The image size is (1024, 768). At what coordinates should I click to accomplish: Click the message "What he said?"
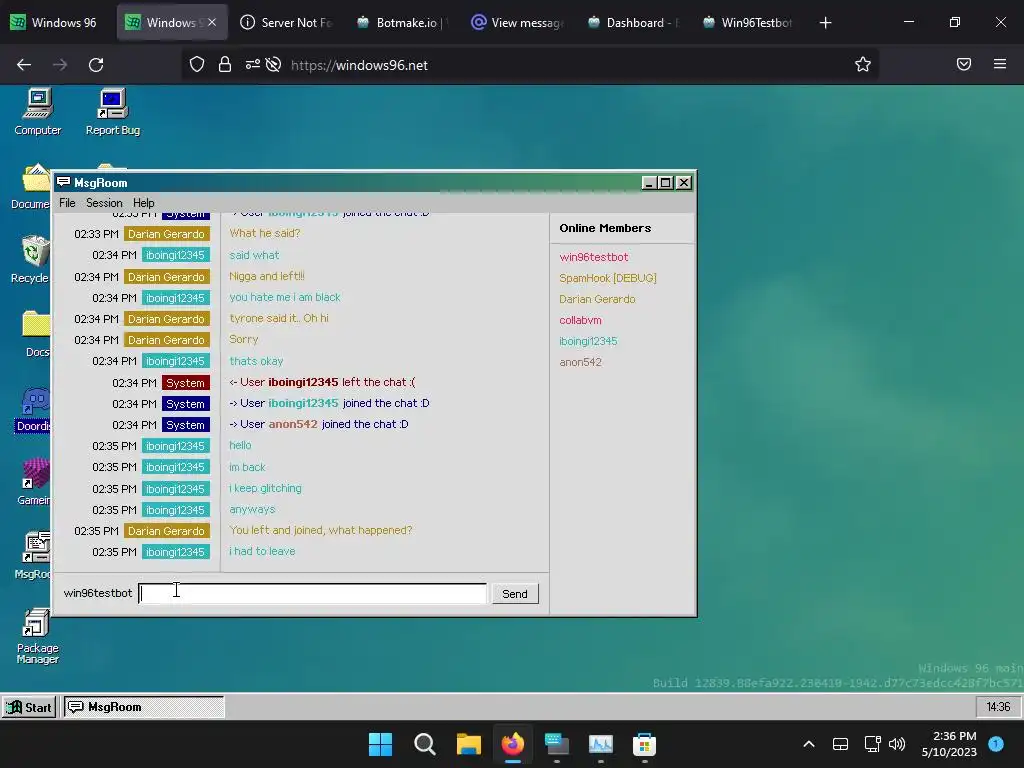(x=264, y=233)
